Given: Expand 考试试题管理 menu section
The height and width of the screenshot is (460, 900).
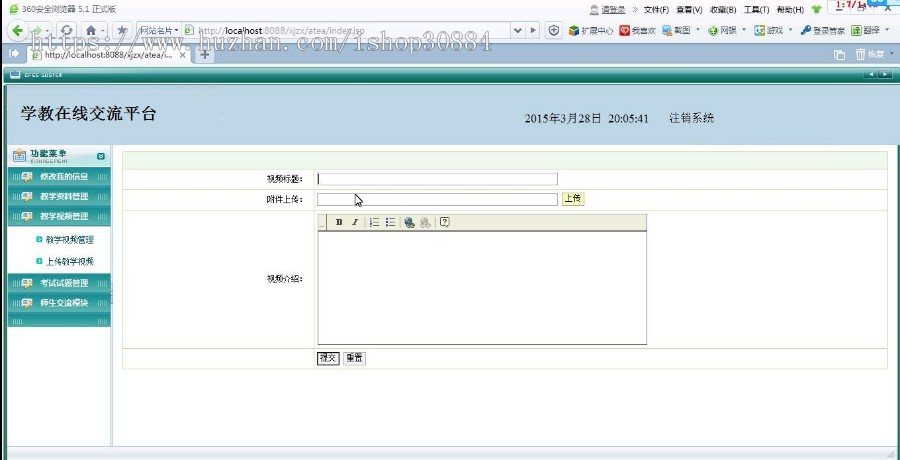Looking at the screenshot, I should [59, 283].
